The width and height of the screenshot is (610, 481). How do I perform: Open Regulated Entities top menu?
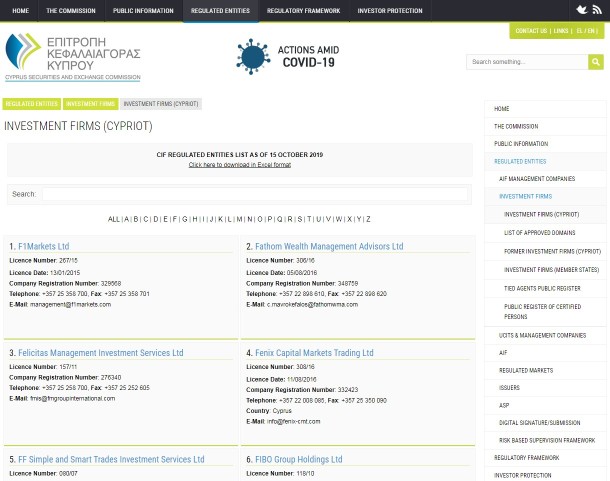220,11
